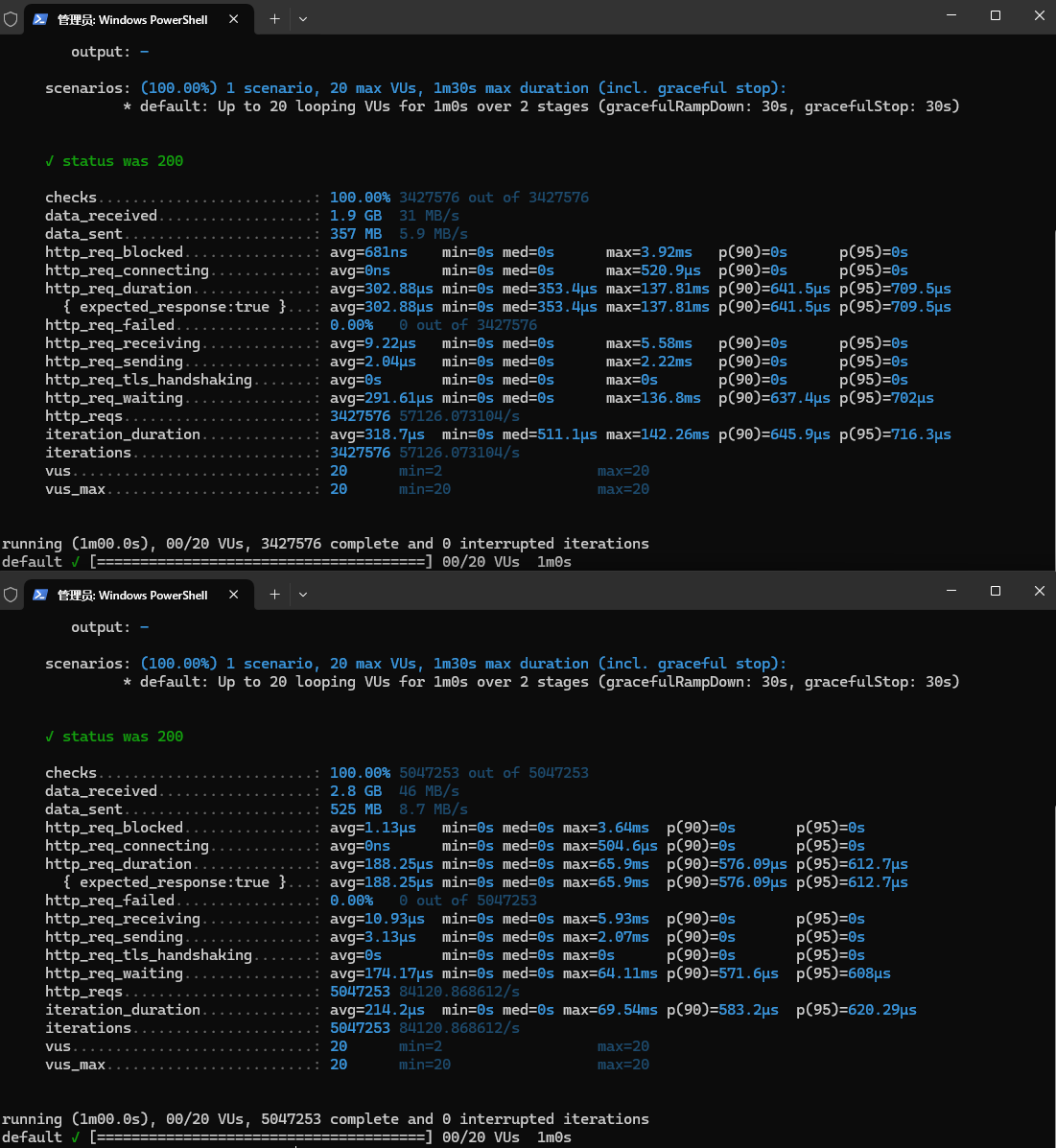
Task: Click the maximize icon of the top terminal window
Action: (x=995, y=15)
